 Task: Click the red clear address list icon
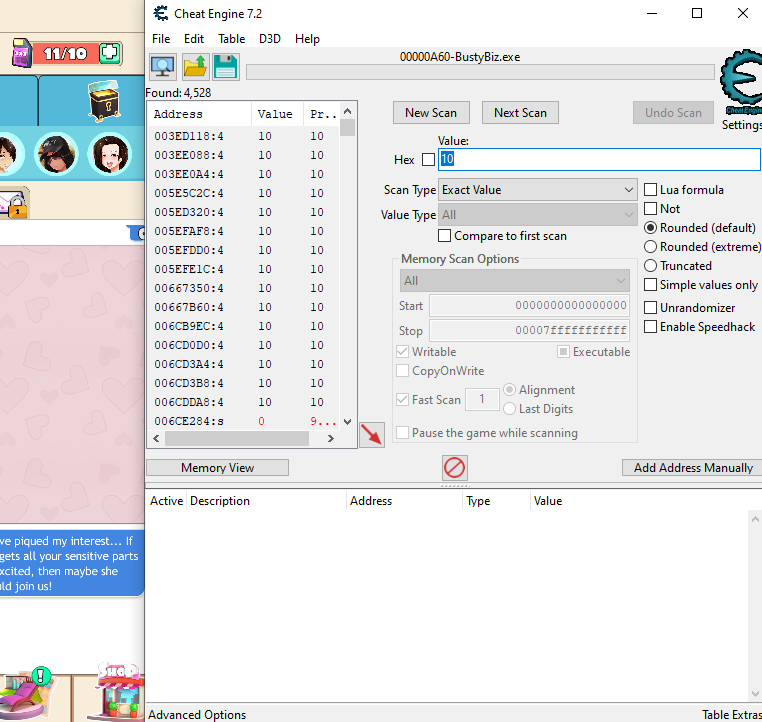[455, 468]
